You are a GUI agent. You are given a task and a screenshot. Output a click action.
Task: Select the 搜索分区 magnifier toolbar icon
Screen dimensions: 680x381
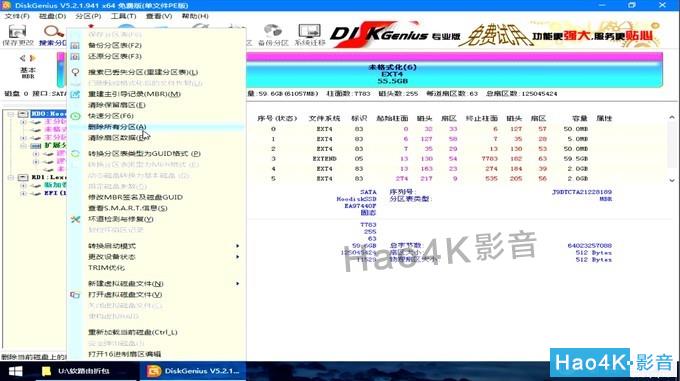pyautogui.click(x=52, y=36)
